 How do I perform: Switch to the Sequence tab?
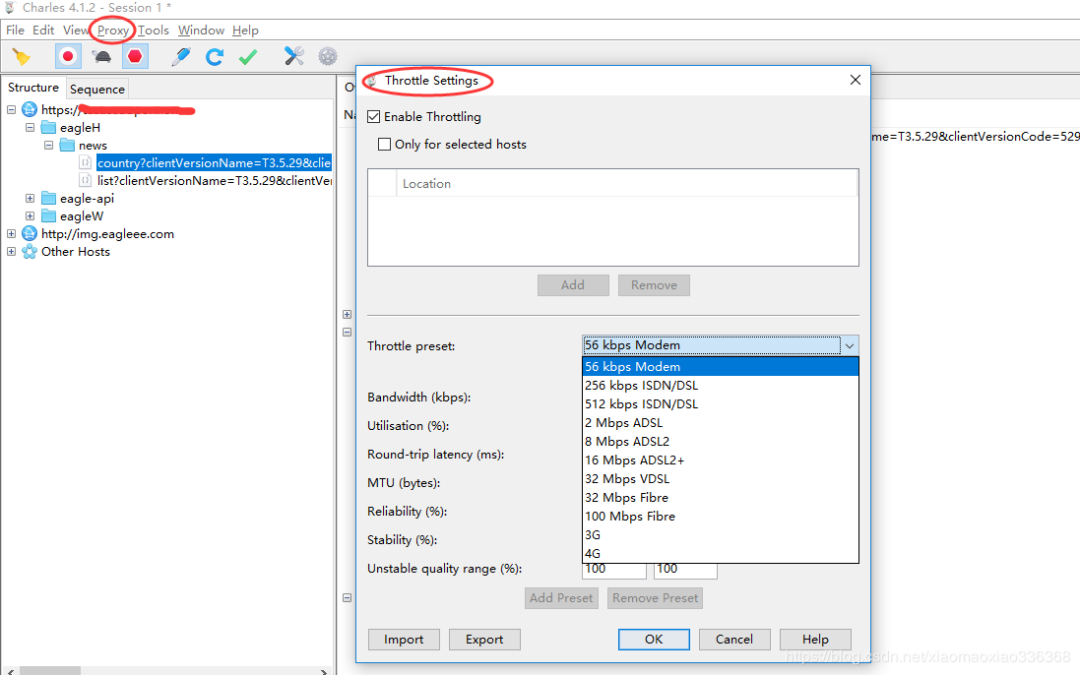pos(97,89)
